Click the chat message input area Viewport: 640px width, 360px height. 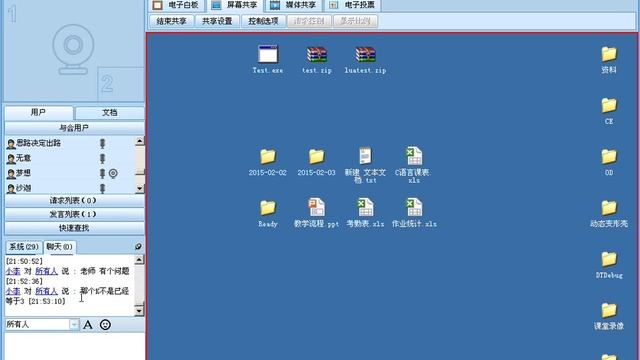[x=74, y=347]
